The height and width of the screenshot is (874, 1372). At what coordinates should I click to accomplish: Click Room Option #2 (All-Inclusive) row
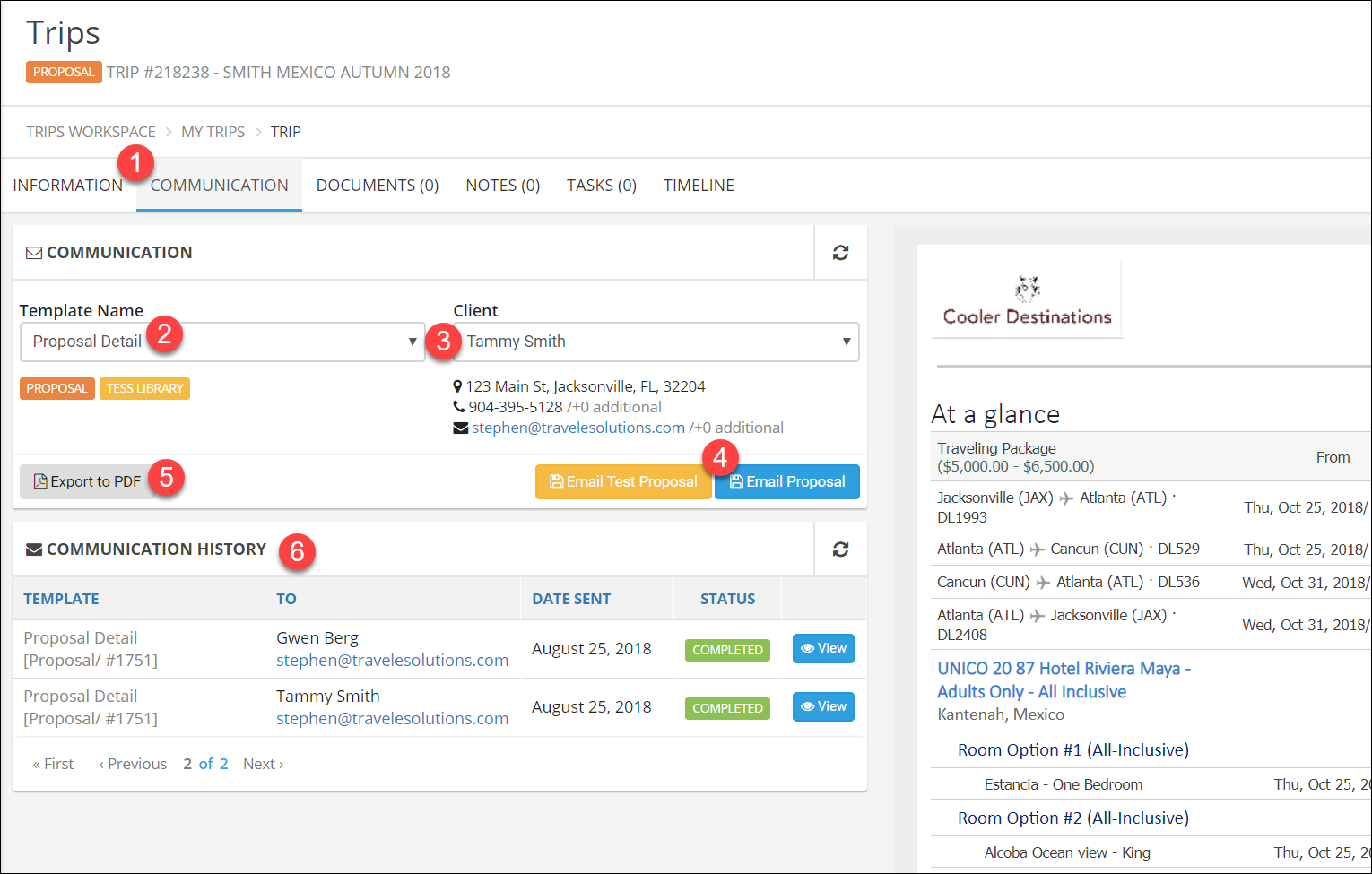coord(1151,818)
